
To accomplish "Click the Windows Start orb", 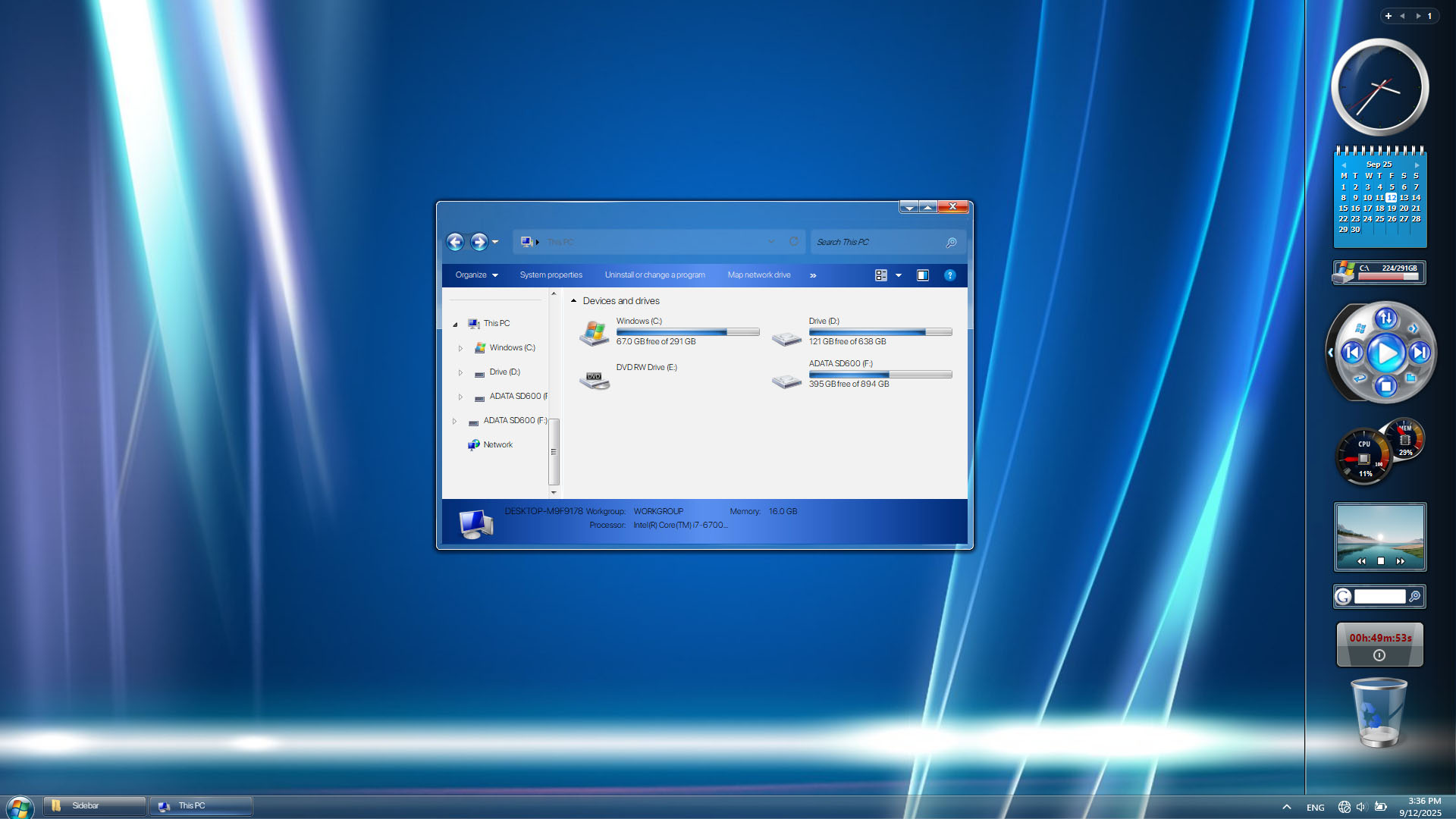I will tap(19, 807).
